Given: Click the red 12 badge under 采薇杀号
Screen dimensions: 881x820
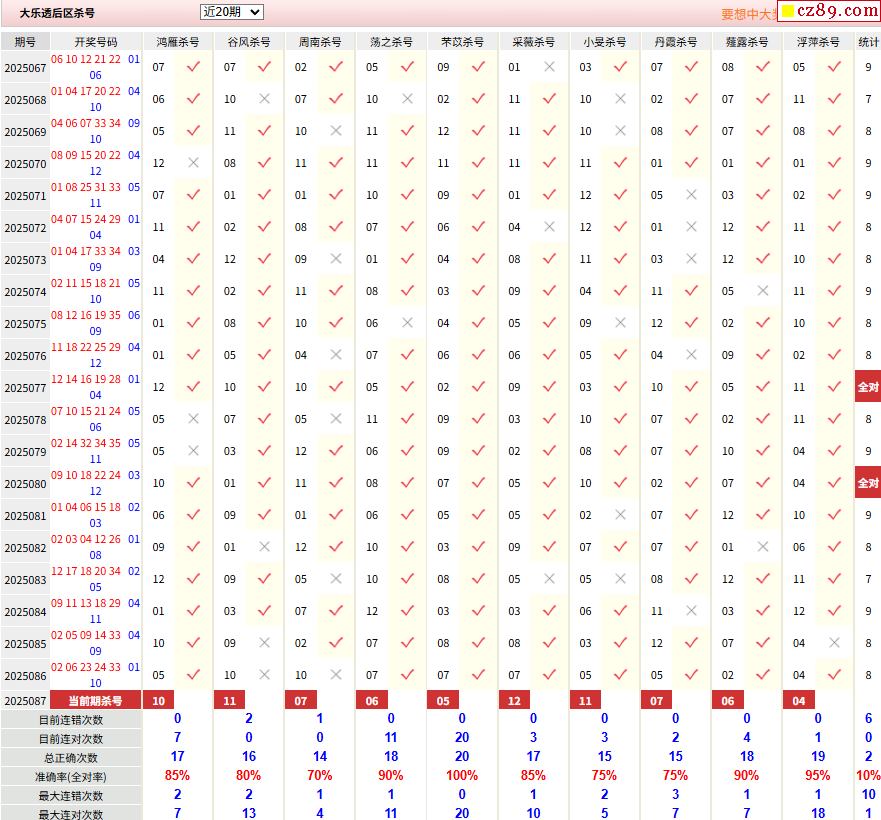Looking at the screenshot, I should pos(514,701).
